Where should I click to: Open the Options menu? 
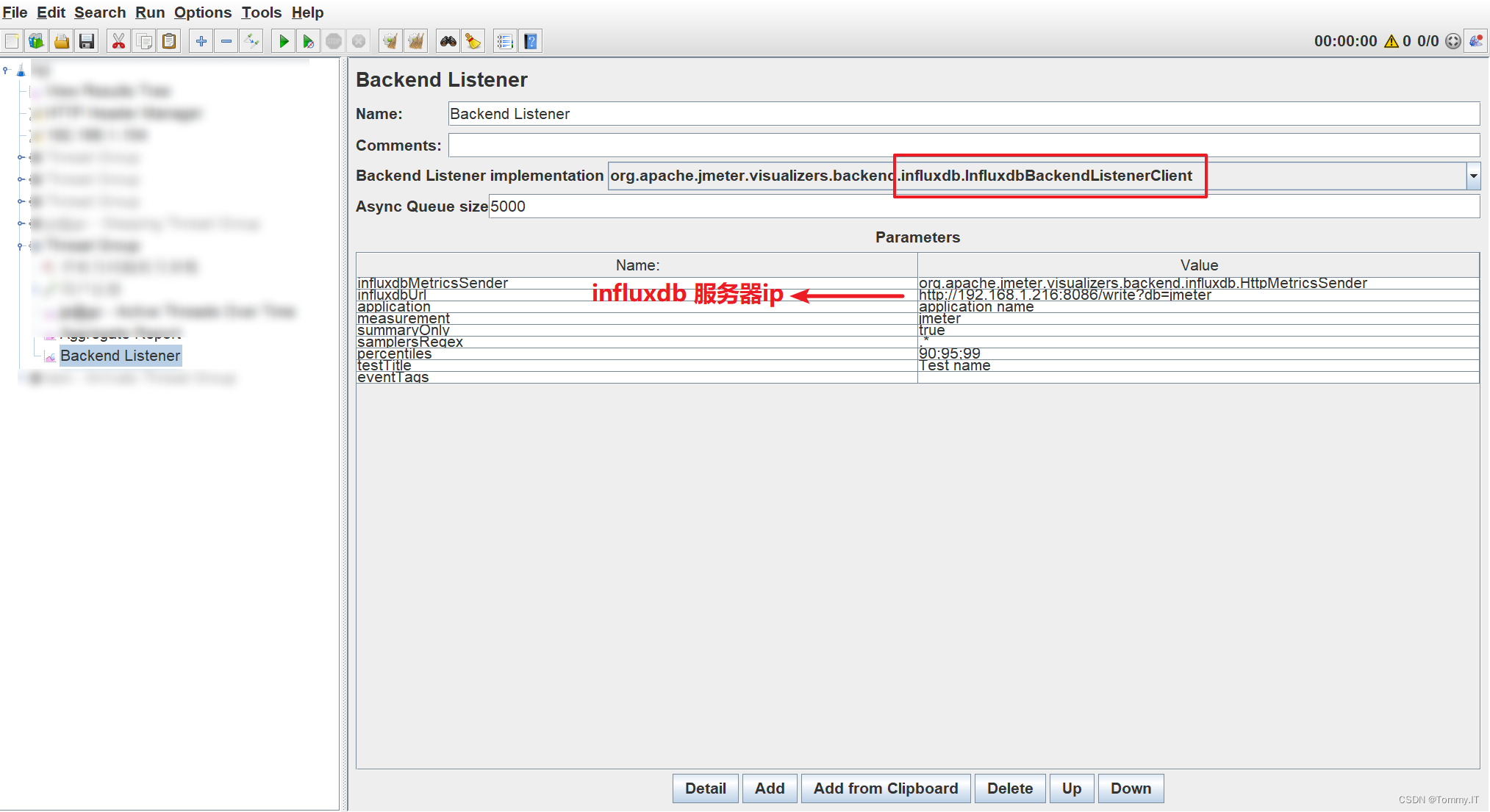203,12
